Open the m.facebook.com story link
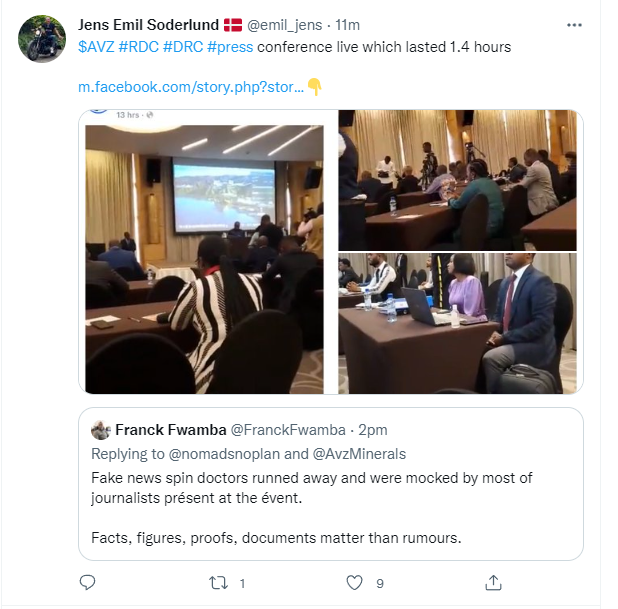Viewport: 618px width, 609px height. (x=190, y=87)
